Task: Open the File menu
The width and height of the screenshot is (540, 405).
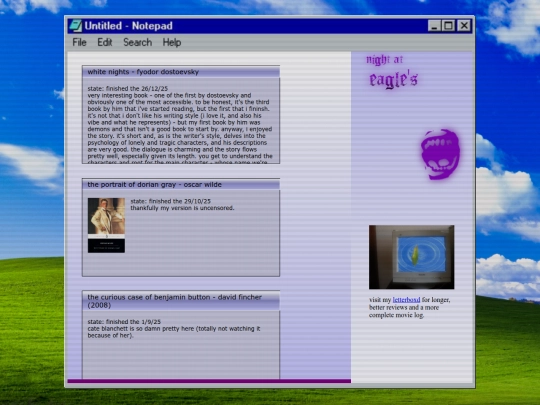Action: click(79, 42)
